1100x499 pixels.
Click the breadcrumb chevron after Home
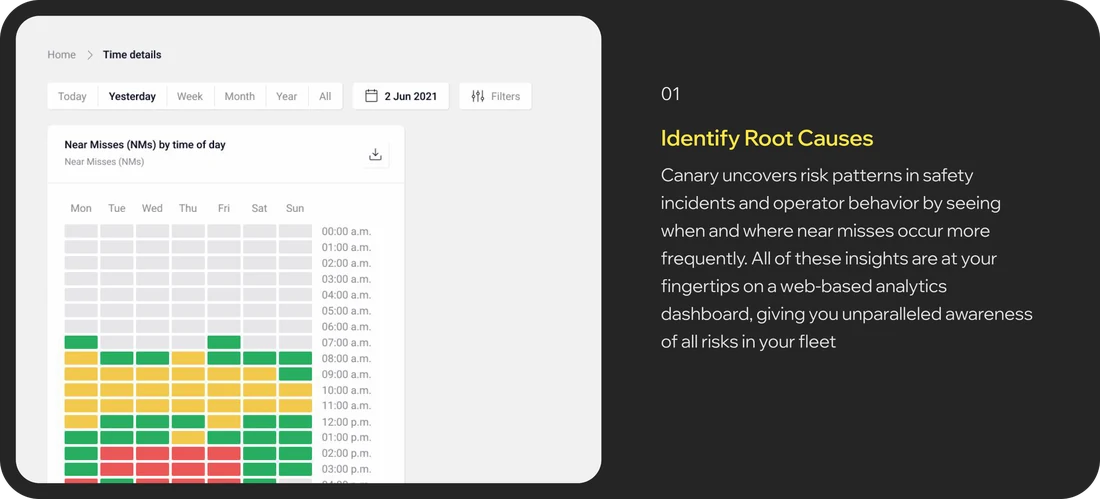[90, 55]
